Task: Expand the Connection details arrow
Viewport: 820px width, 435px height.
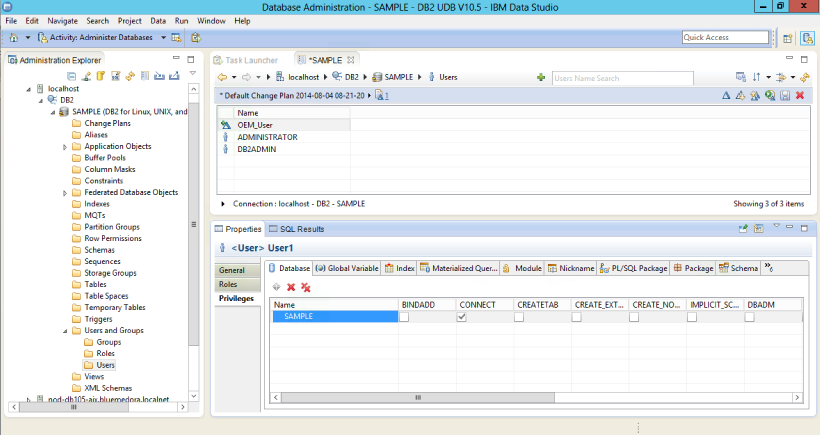Action: pyautogui.click(x=223, y=204)
